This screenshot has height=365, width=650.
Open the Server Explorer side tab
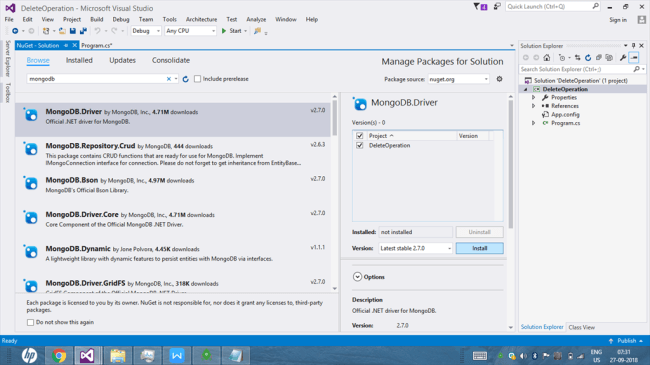pos(7,58)
